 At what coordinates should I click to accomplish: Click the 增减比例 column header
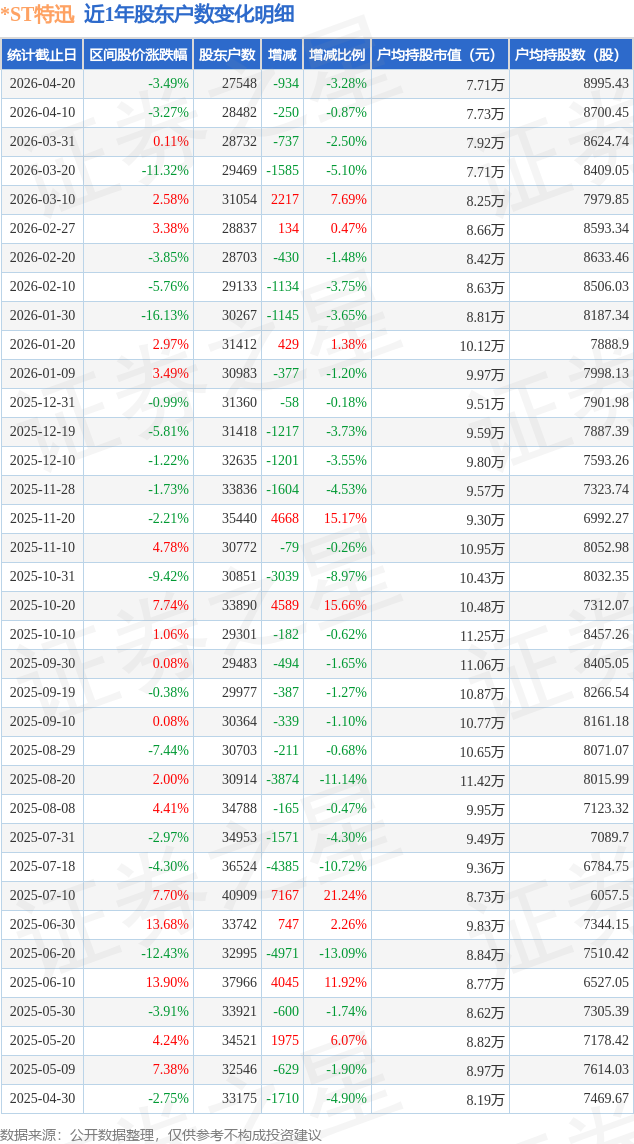[x=337, y=55]
